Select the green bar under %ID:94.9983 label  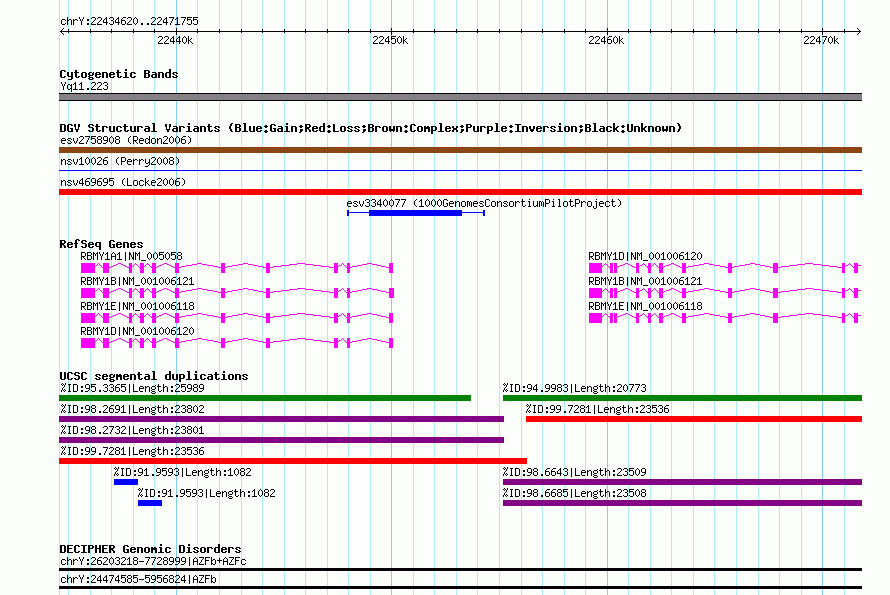click(x=682, y=398)
